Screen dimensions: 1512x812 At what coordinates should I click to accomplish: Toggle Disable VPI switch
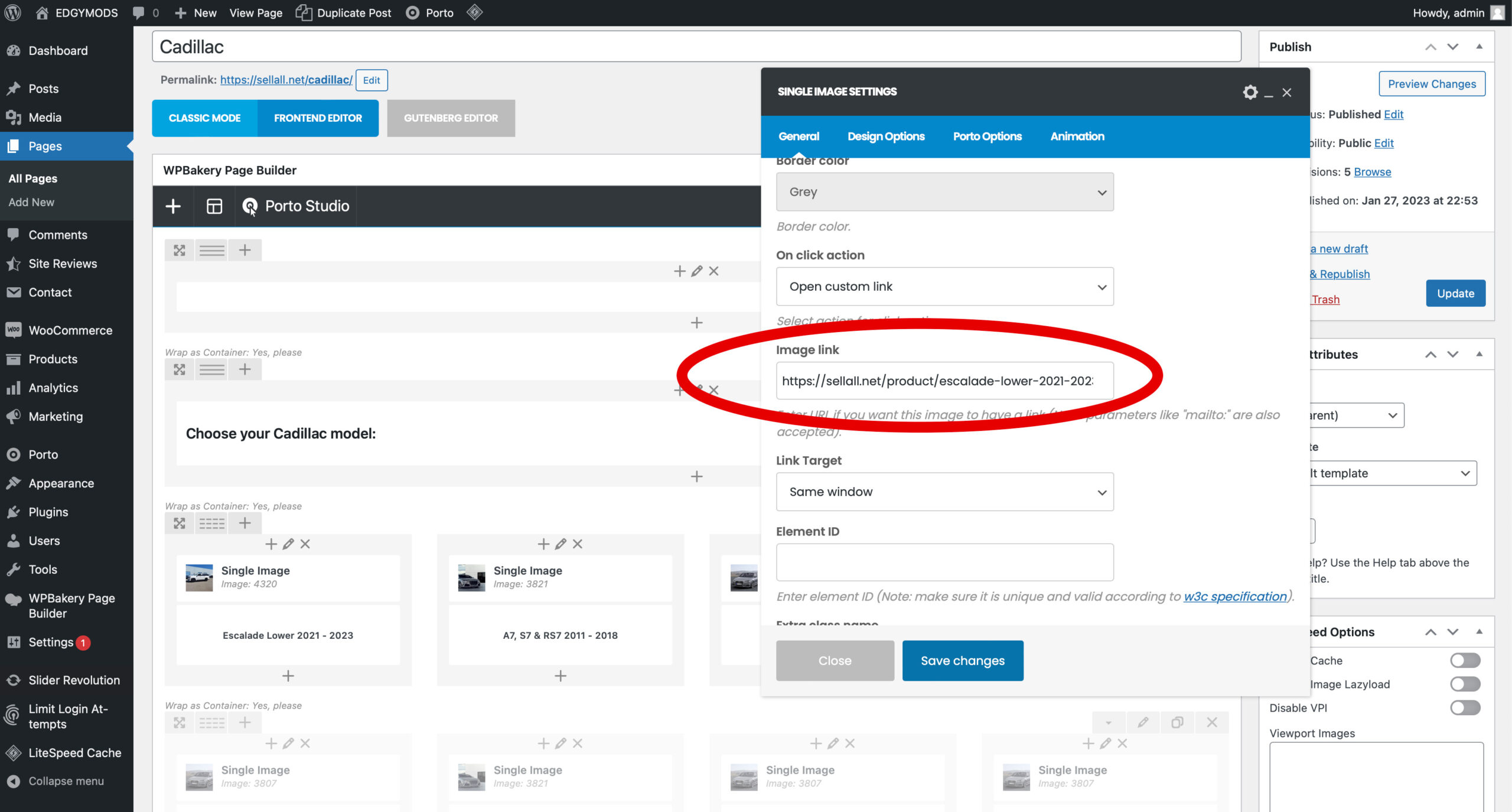tap(1465, 707)
